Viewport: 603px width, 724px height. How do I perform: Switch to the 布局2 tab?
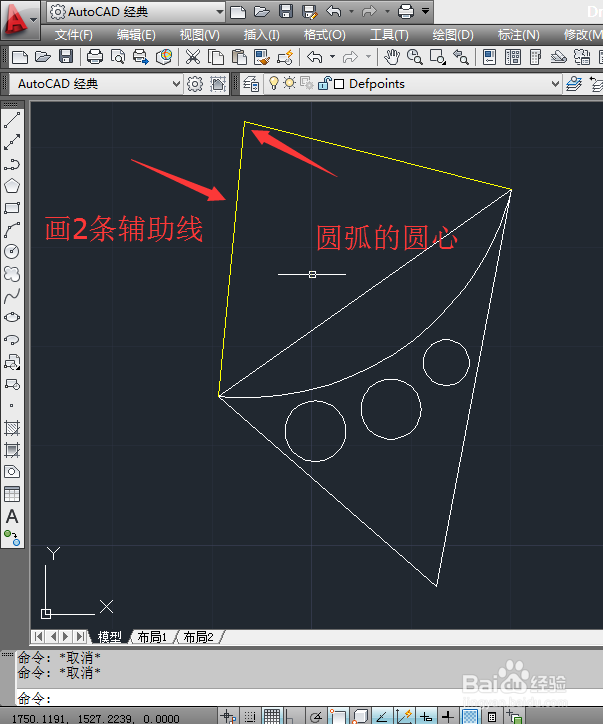click(199, 637)
